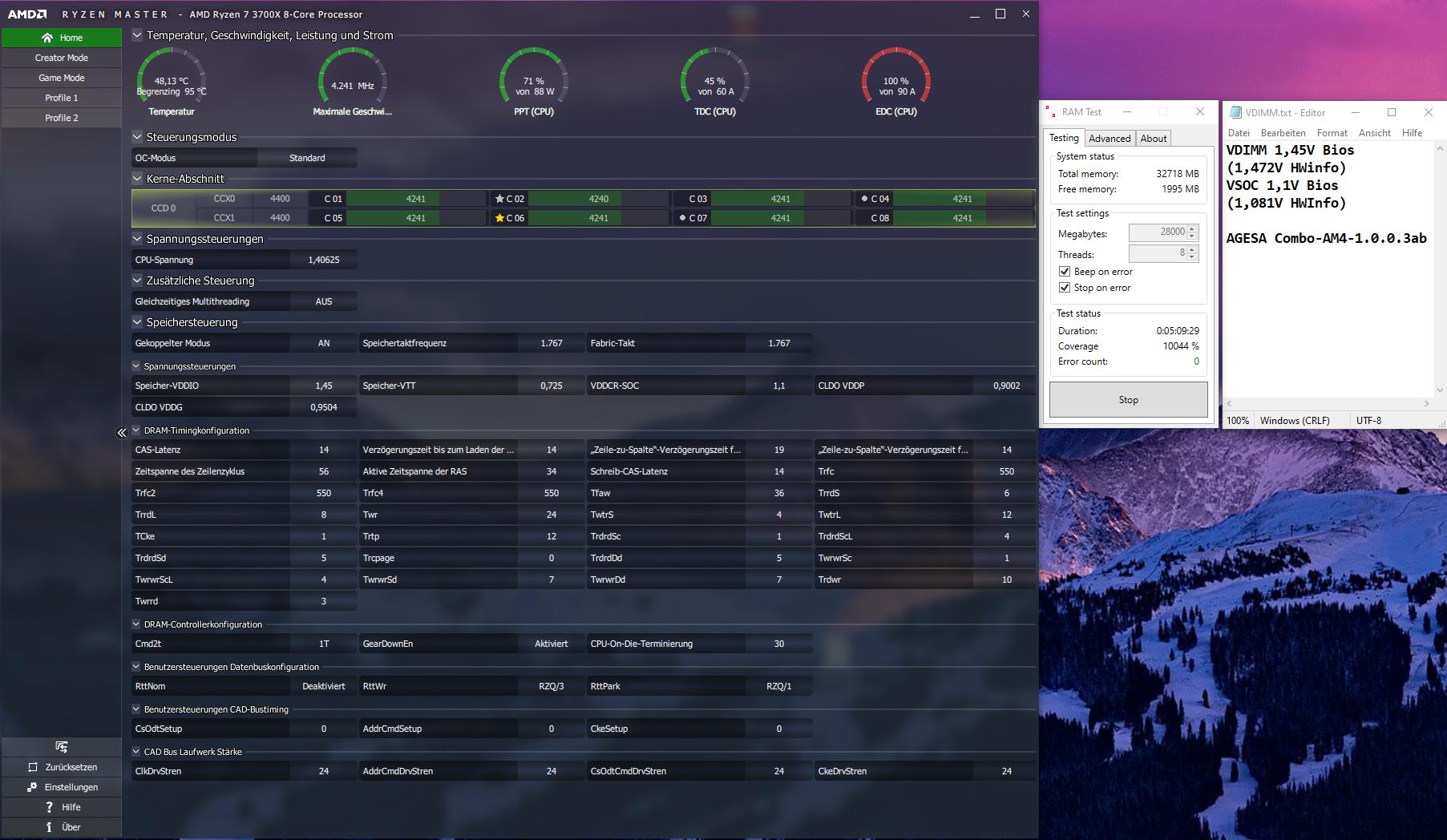Viewport: 1447px width, 840px height.
Task: Click the RAM Test window title icon
Action: (x=1051, y=112)
